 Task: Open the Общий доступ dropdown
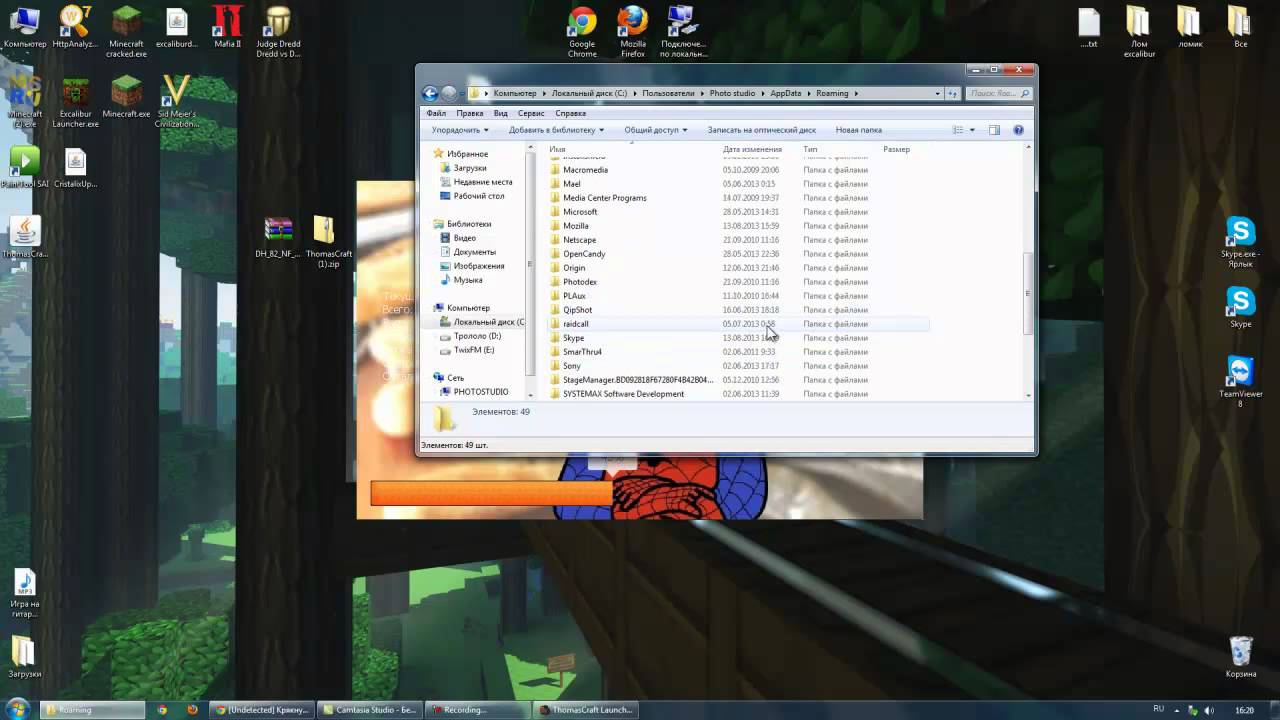[657, 130]
